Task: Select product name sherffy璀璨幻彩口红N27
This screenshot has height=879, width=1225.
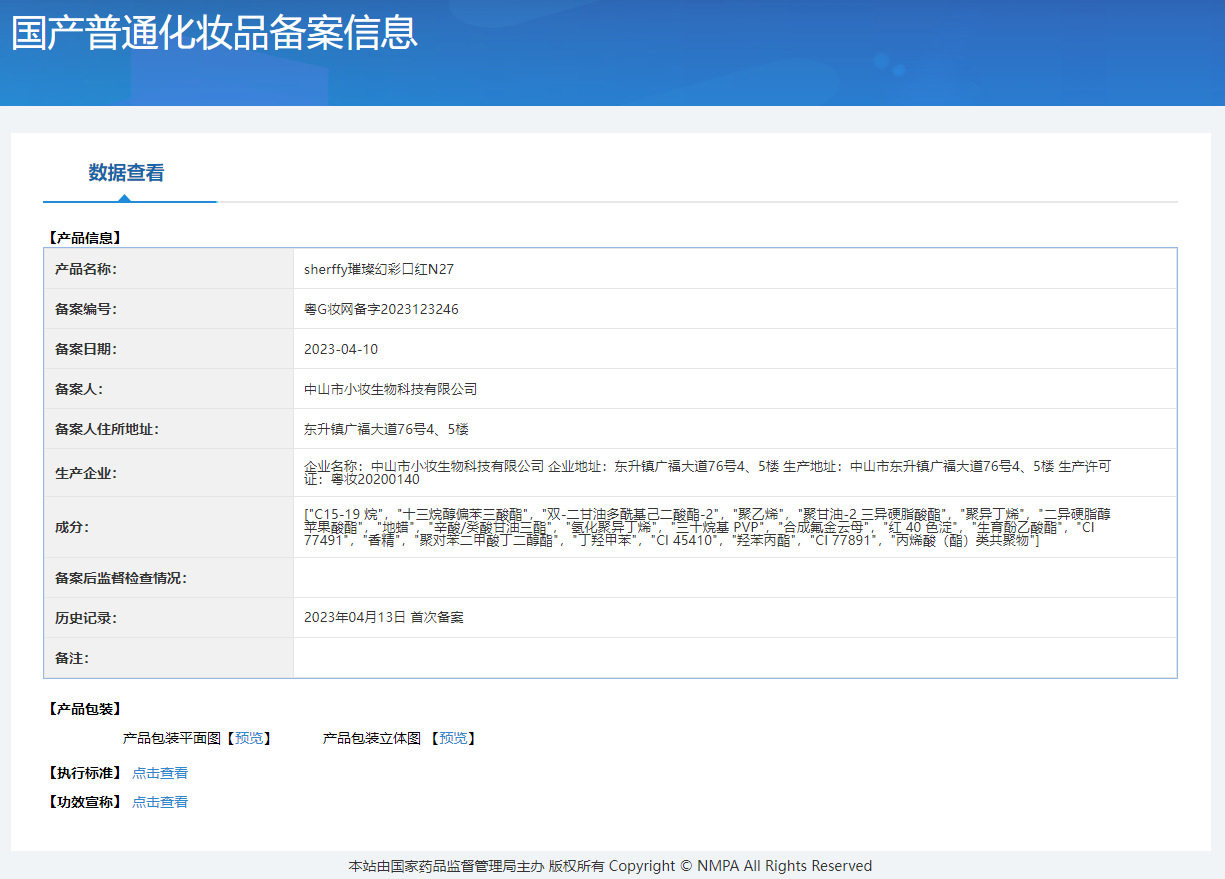Action: (379, 269)
